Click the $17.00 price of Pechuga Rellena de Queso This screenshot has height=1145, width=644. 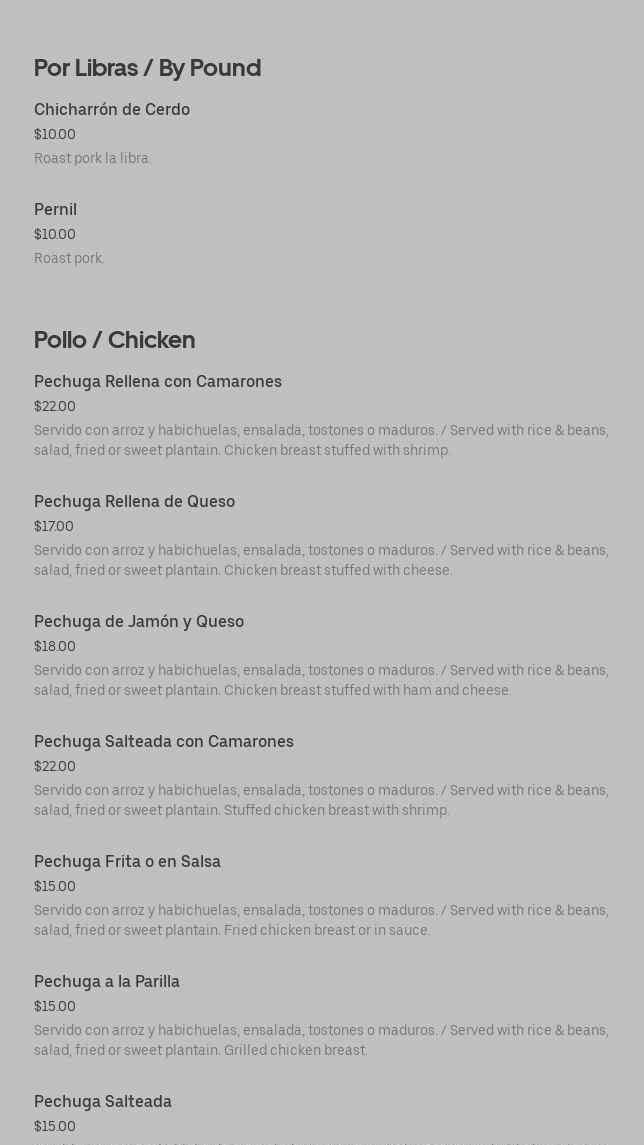[x=54, y=527]
